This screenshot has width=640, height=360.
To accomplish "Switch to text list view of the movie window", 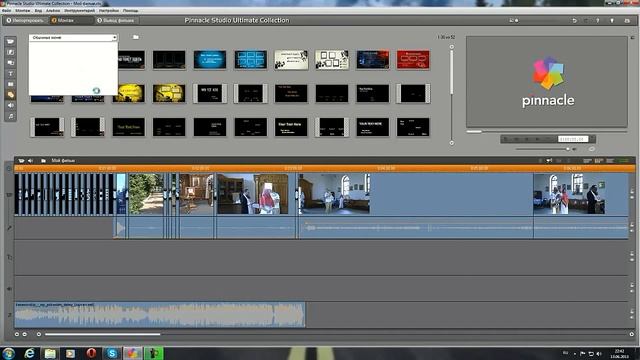I will point(610,161).
